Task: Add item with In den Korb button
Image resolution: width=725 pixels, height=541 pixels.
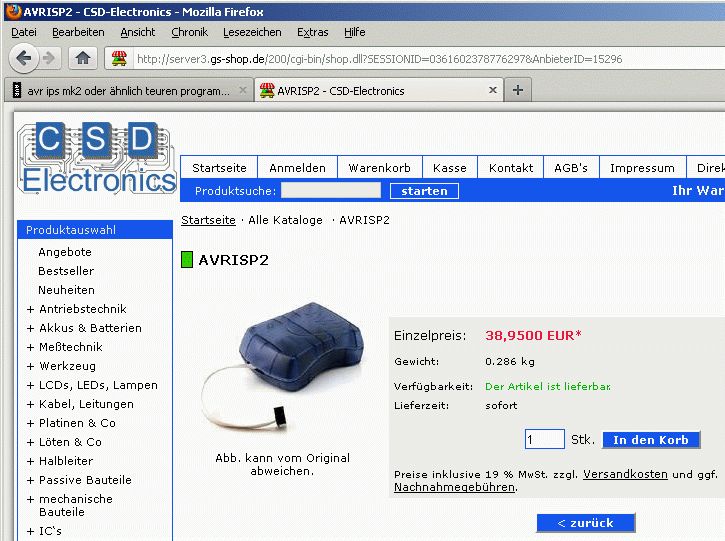Action: click(x=651, y=440)
